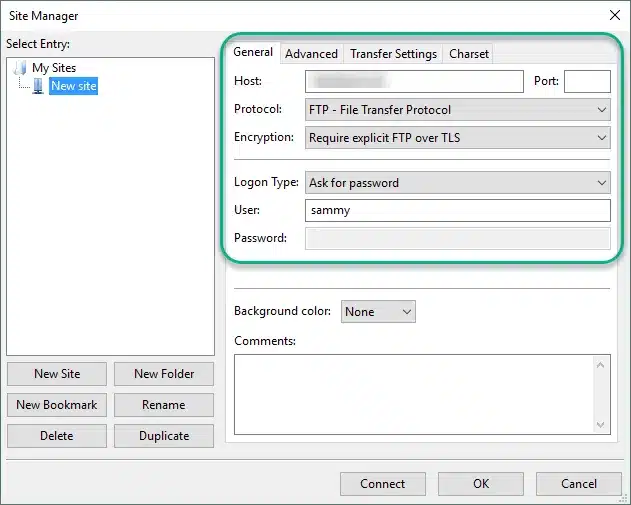Image resolution: width=631 pixels, height=505 pixels.
Task: Confirm with the OK button
Action: point(481,484)
